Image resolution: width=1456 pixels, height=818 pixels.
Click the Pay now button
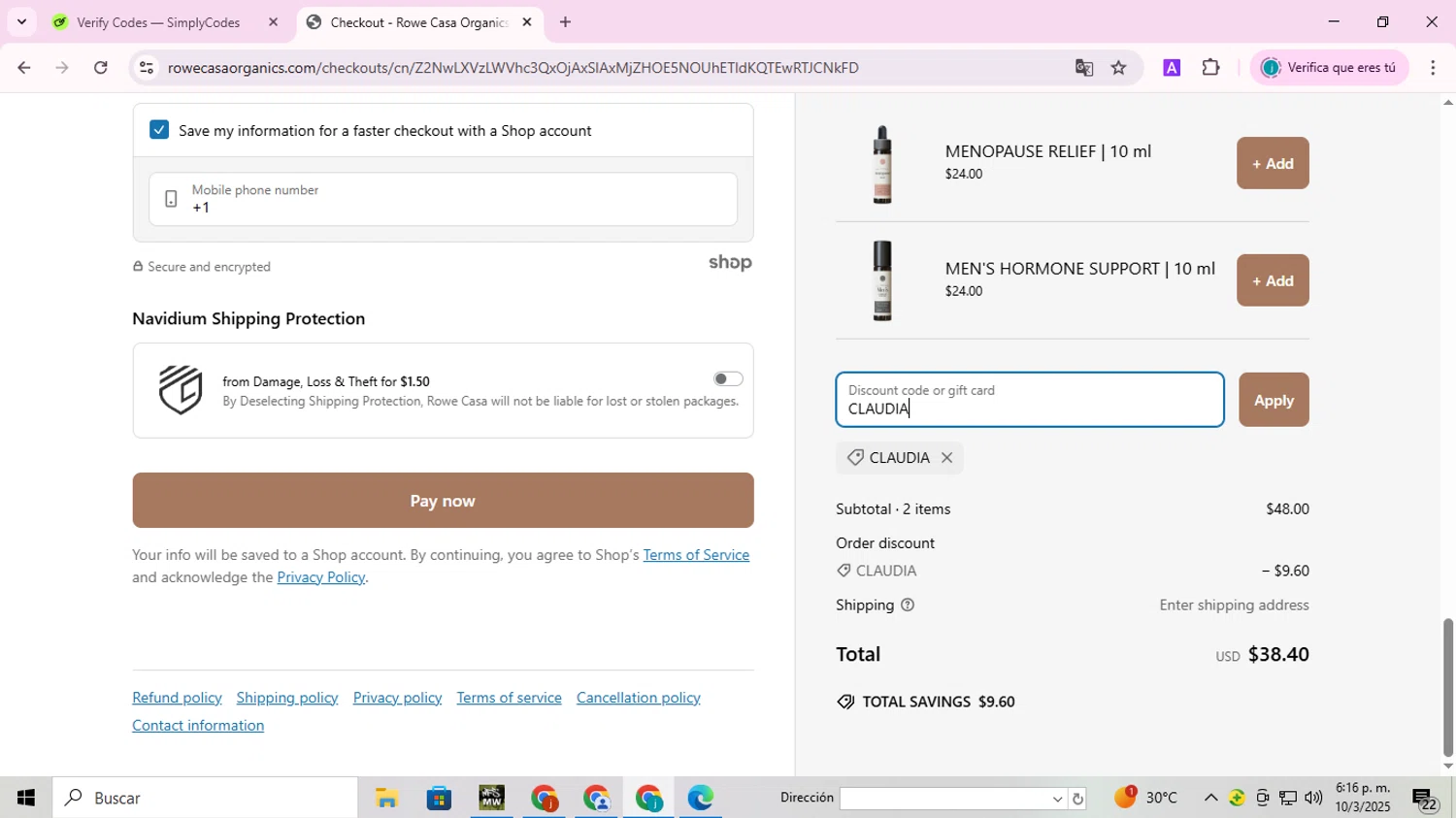click(x=443, y=501)
